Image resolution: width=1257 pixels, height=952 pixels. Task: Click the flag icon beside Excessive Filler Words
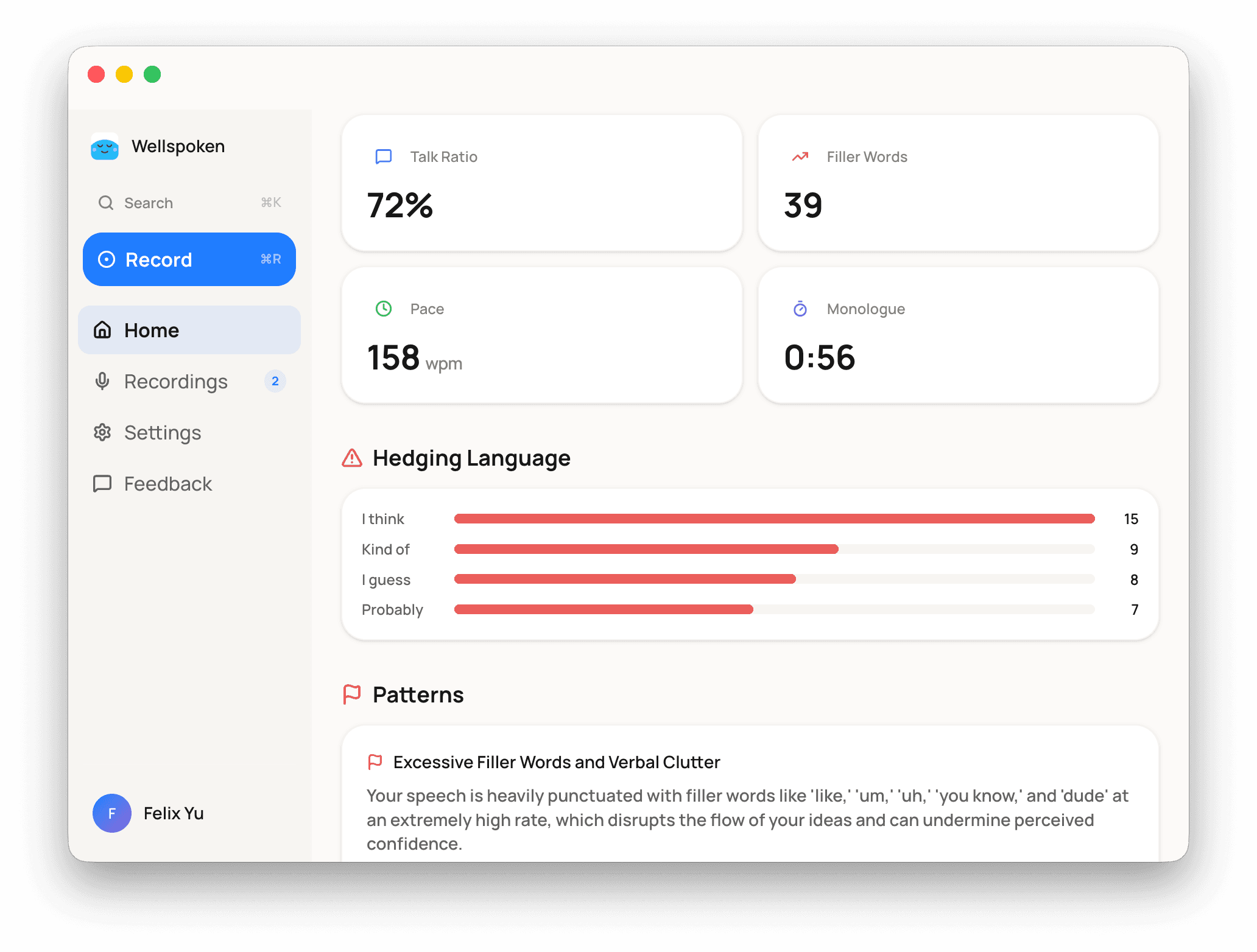click(x=376, y=761)
